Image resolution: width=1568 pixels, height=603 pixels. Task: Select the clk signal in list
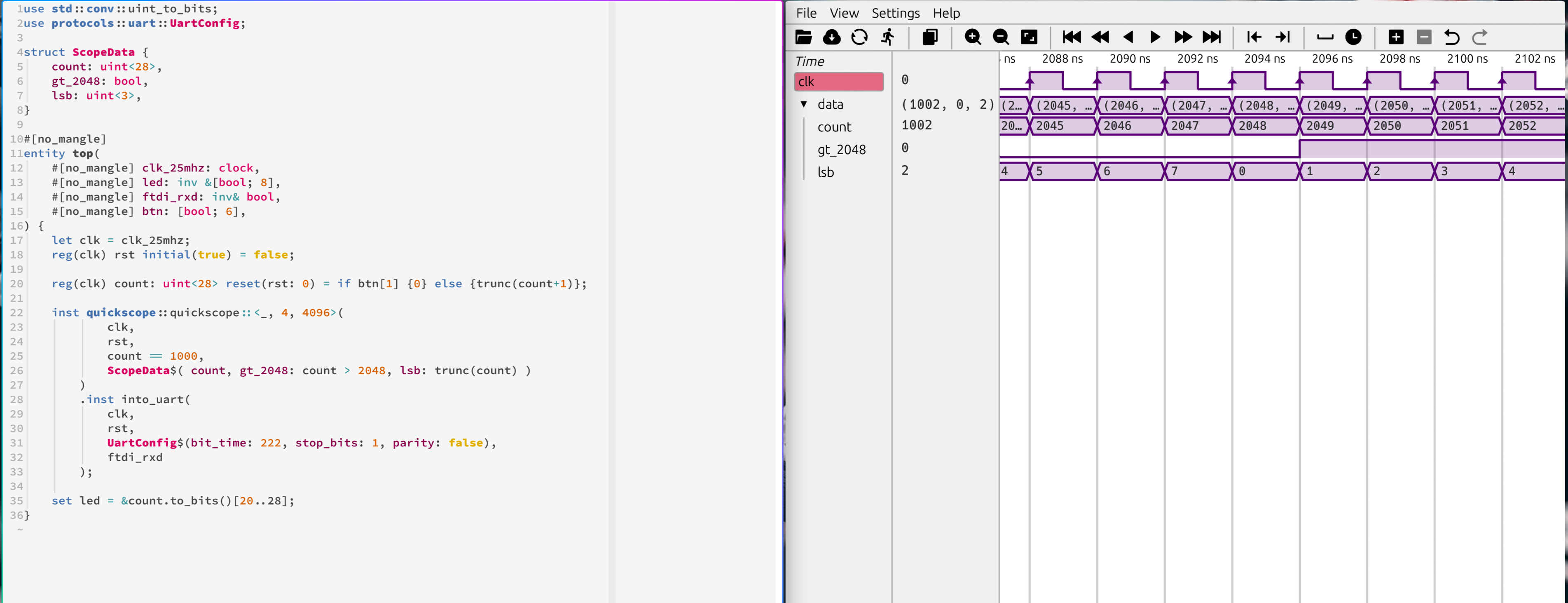[838, 82]
